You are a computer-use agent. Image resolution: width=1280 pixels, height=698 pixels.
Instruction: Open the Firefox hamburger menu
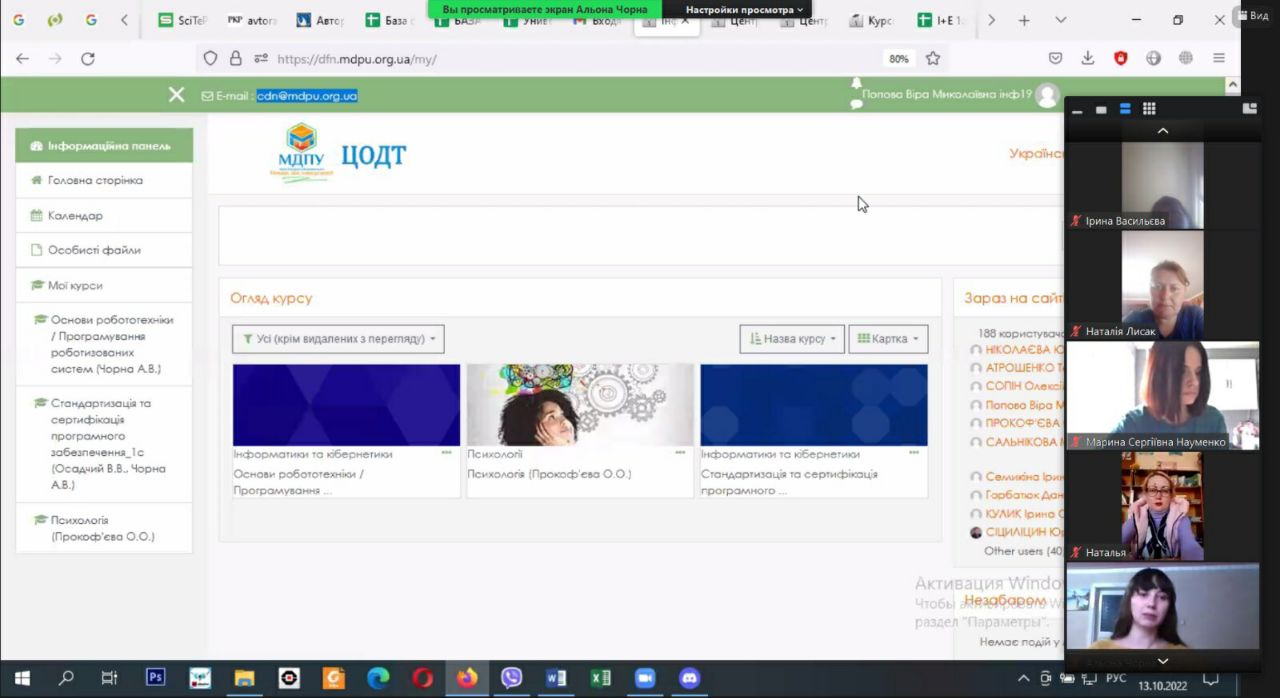[1218, 59]
